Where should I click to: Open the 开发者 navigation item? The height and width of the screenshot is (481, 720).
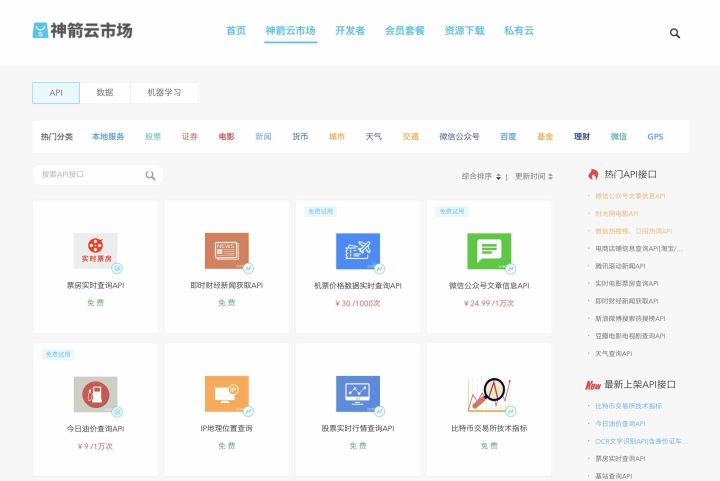350,31
